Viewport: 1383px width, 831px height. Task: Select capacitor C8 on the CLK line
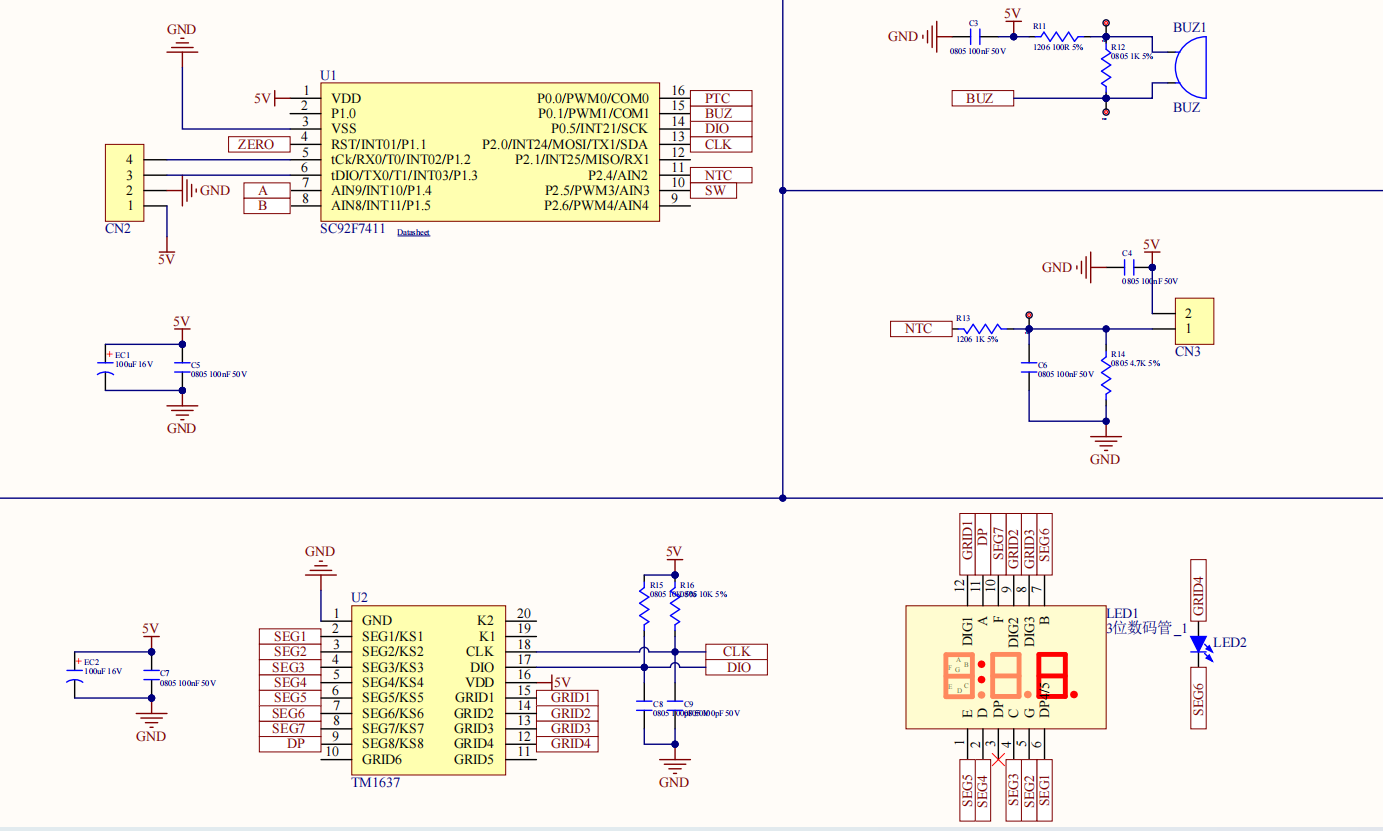coord(643,706)
